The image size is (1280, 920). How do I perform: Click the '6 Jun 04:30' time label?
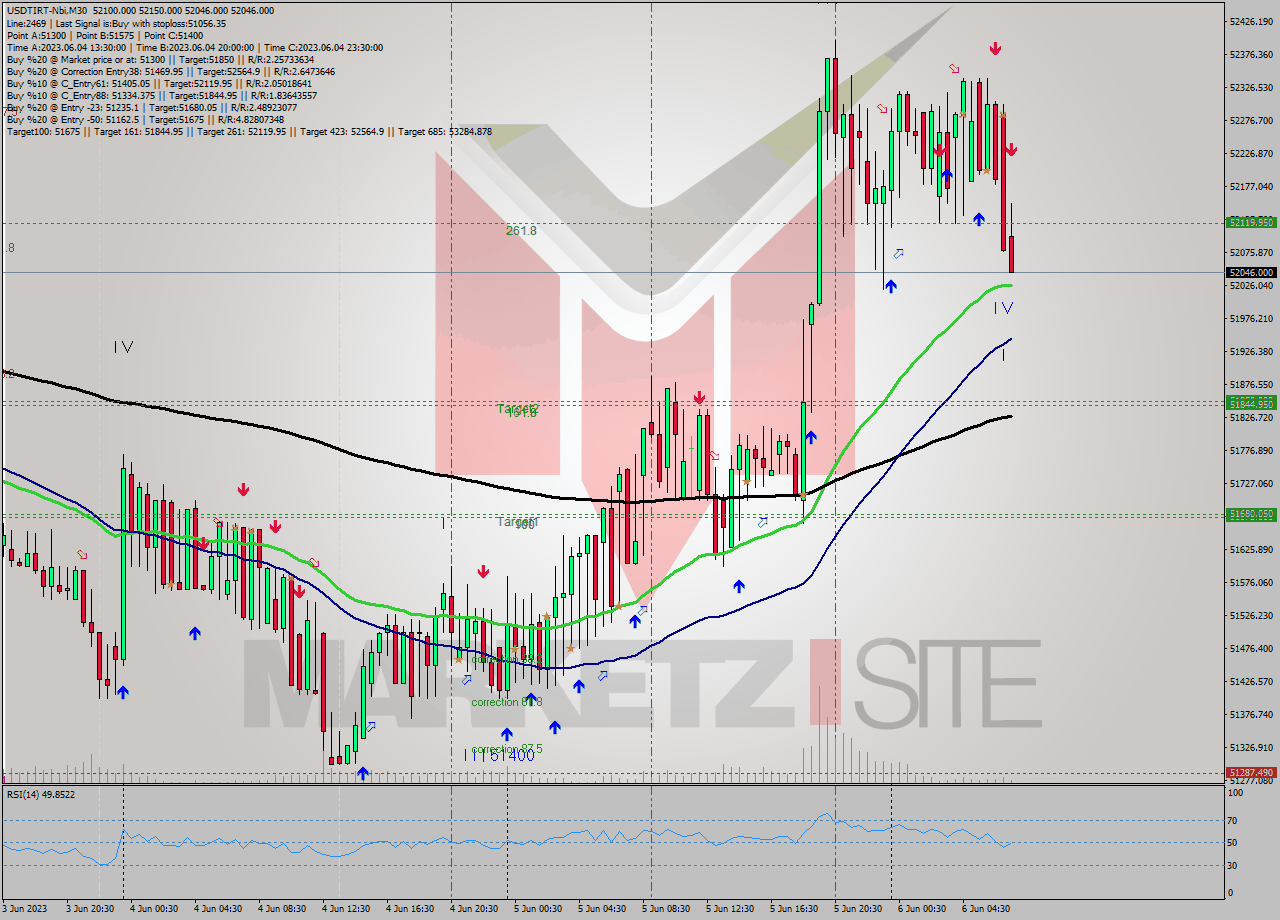[985, 909]
